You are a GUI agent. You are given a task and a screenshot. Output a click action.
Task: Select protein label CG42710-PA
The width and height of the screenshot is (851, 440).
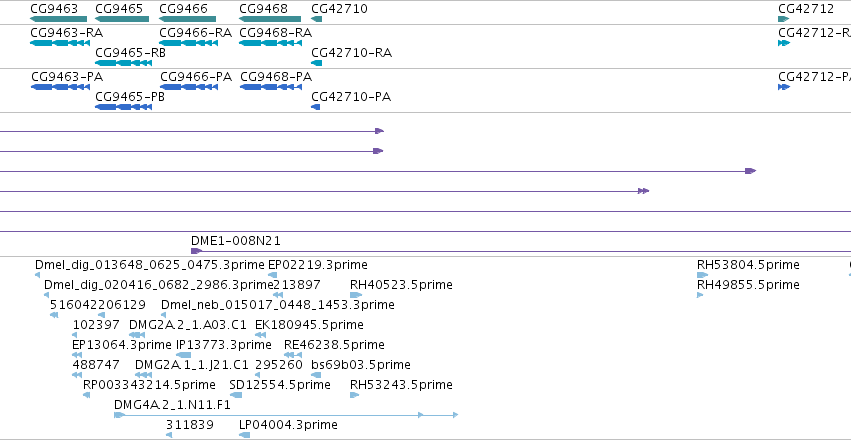351,97
